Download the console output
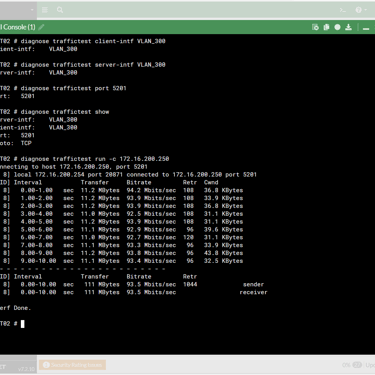This screenshot has height=375, width=375. [348, 27]
